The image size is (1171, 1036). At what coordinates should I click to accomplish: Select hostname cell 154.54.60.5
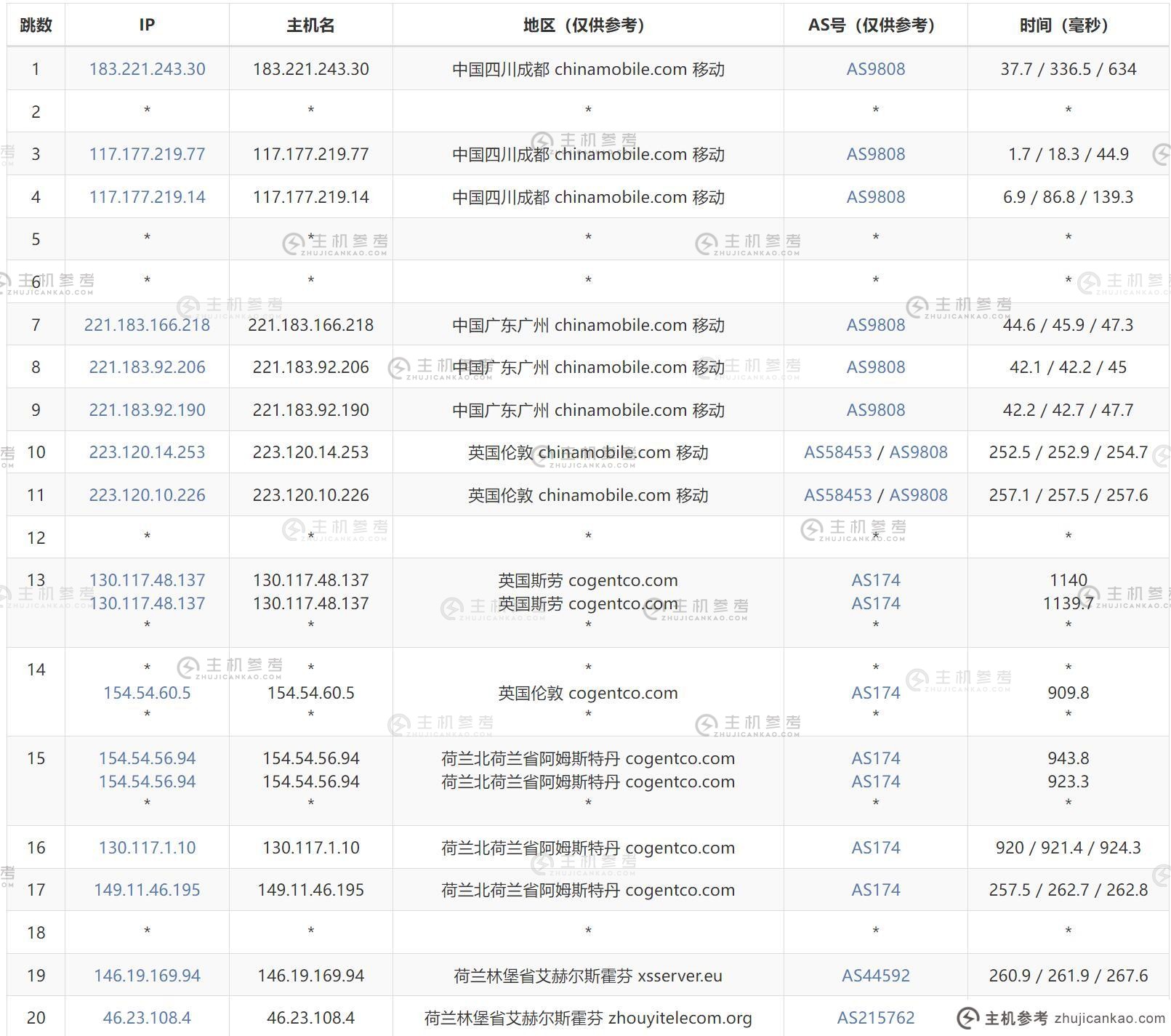click(310, 693)
